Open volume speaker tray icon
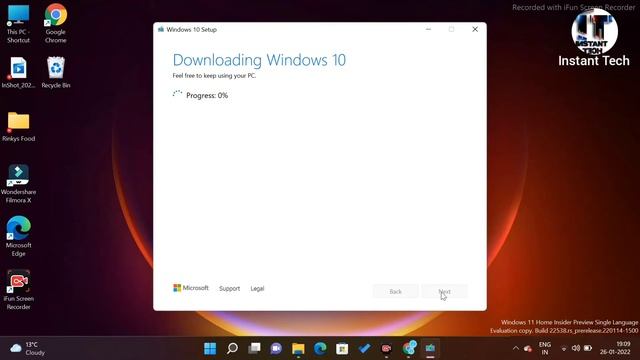Image resolution: width=640 pixels, height=360 pixels. point(576,348)
